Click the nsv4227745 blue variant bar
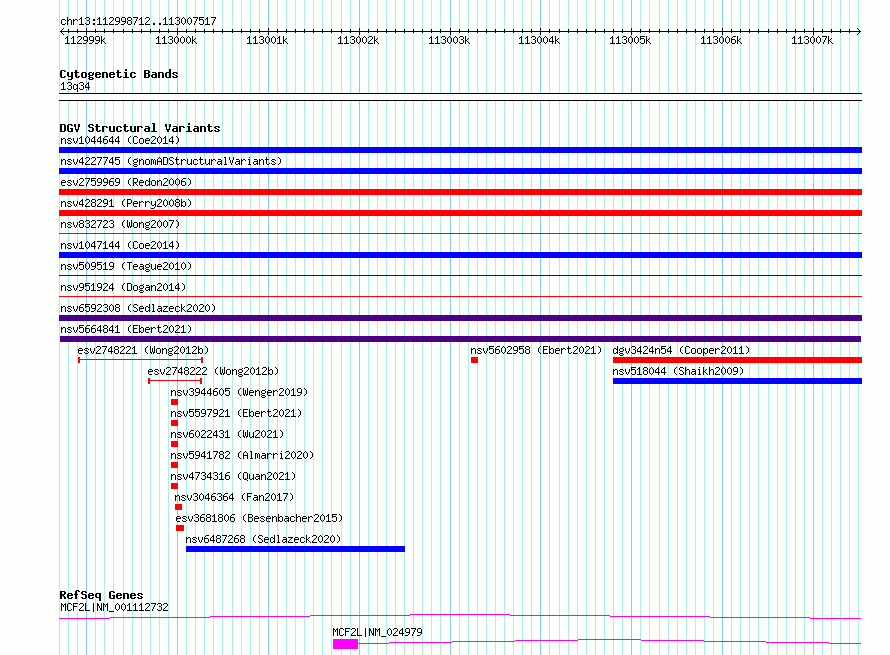This screenshot has width=890, height=655. (460, 171)
